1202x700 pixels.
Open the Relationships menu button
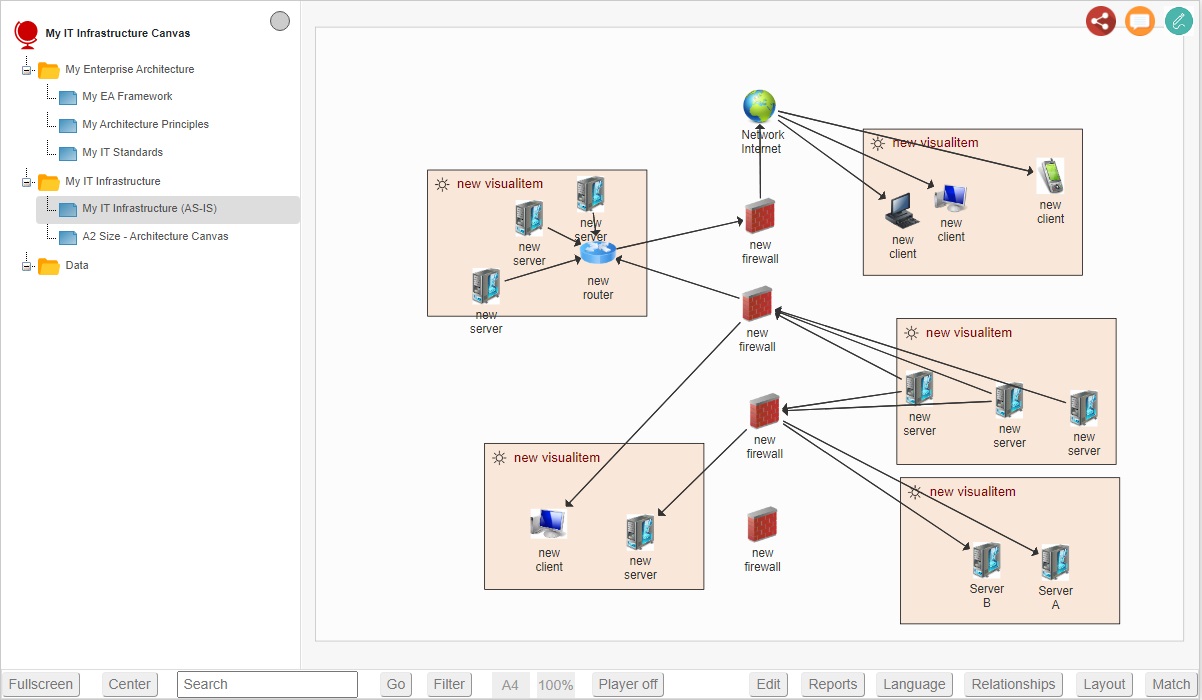coord(1014,684)
